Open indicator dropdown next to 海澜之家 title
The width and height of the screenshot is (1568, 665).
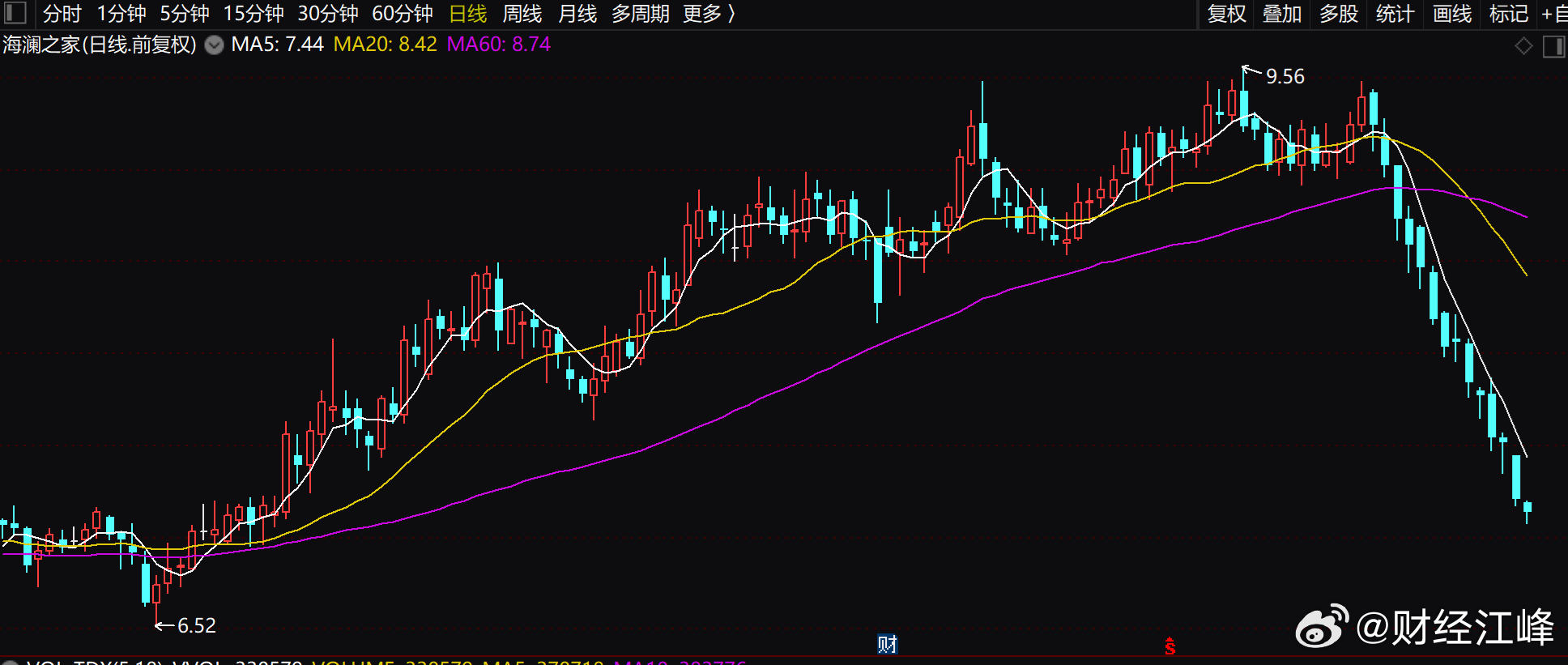click(214, 45)
